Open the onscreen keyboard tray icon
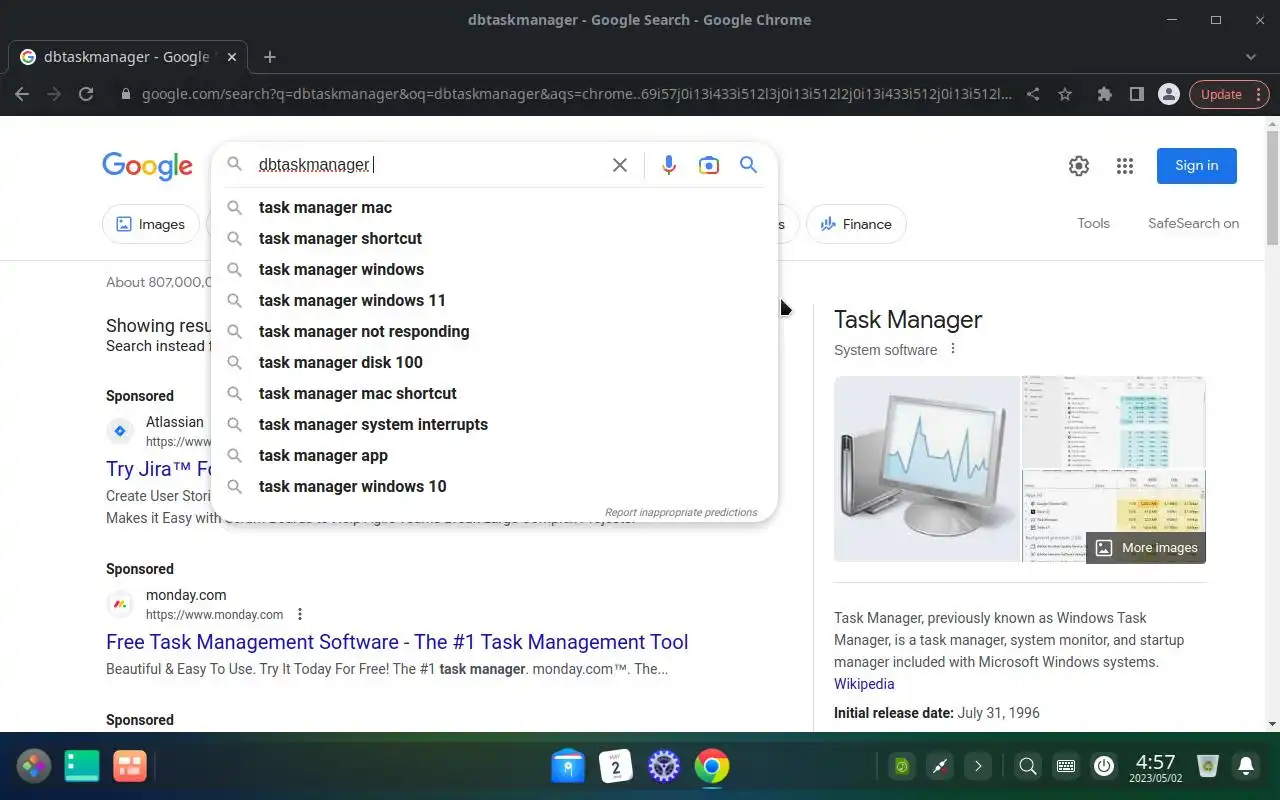 [x=1066, y=766]
